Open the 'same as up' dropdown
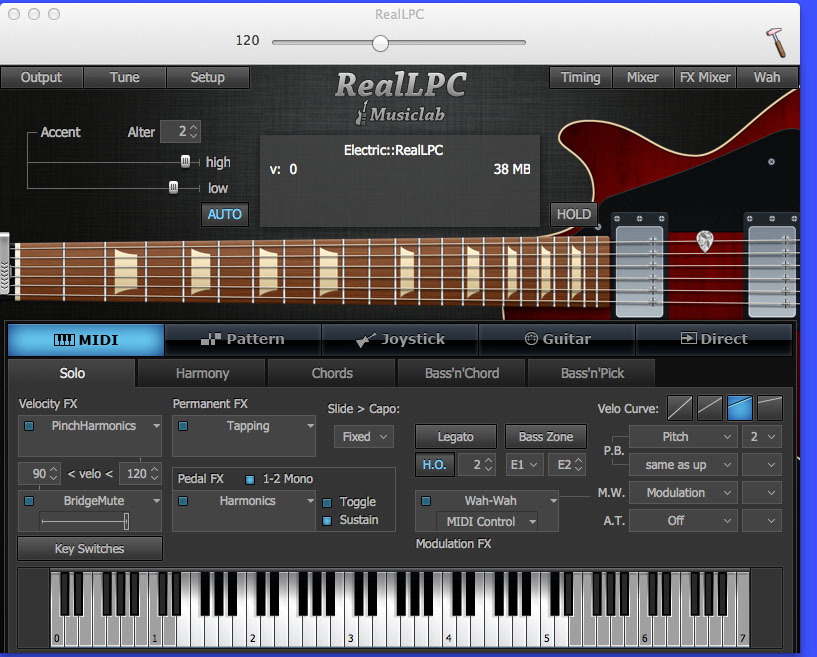 (x=683, y=465)
